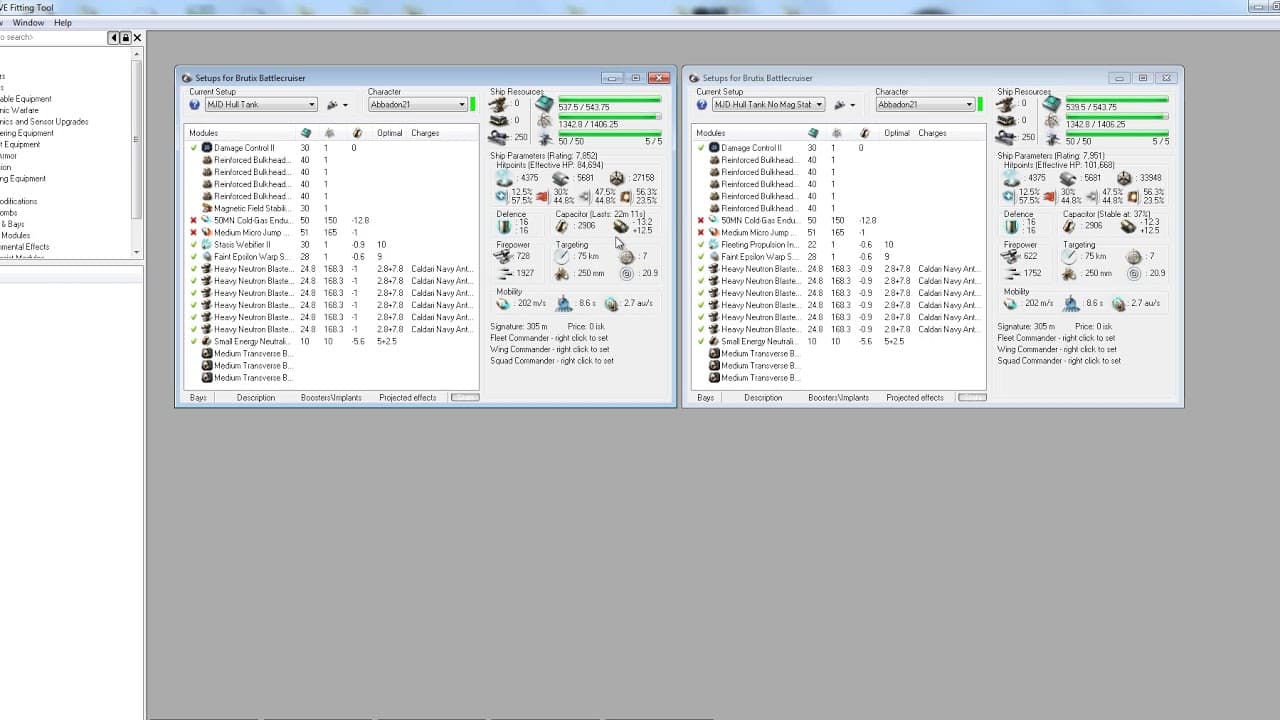Screen dimensions: 1280x720
Task: Click the browser panel vertical scrollbar
Action: (137, 152)
